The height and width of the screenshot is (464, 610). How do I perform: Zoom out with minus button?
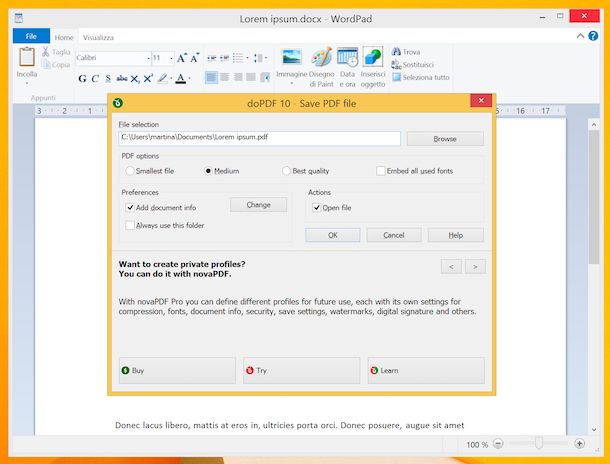click(498, 443)
